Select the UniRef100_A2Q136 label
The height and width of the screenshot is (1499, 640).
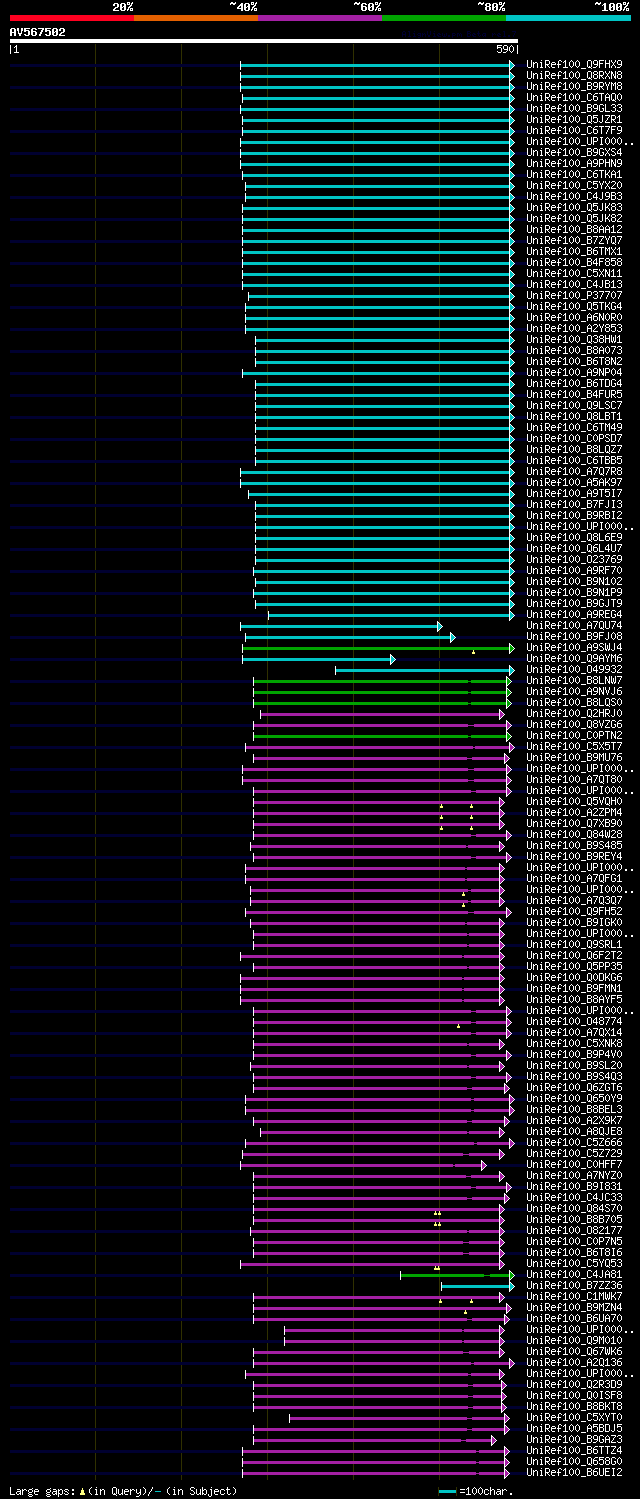[574, 1362]
